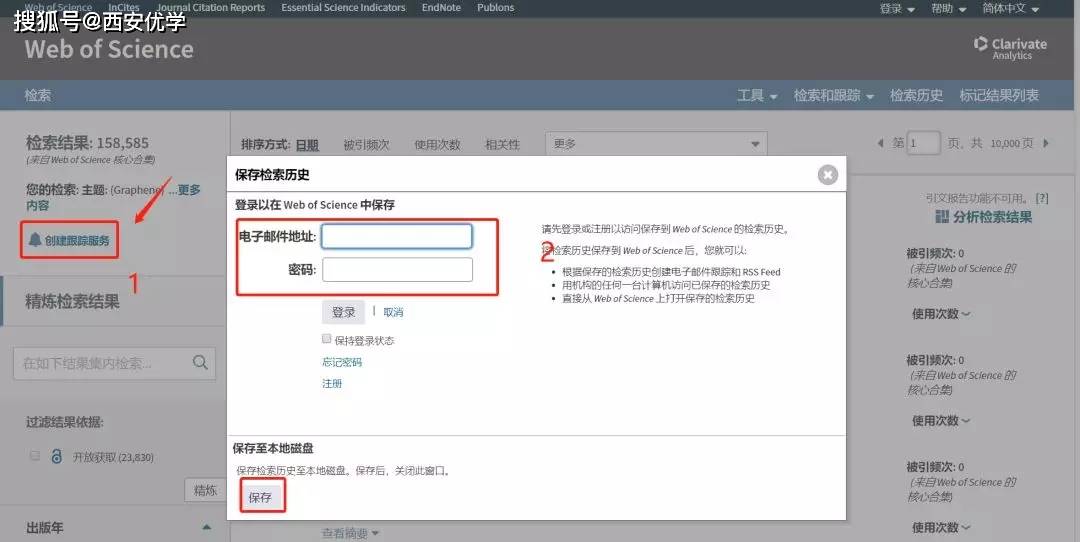The height and width of the screenshot is (542, 1080).
Task: Sort results by 使用次数
Action: pyautogui.click(x=437, y=145)
